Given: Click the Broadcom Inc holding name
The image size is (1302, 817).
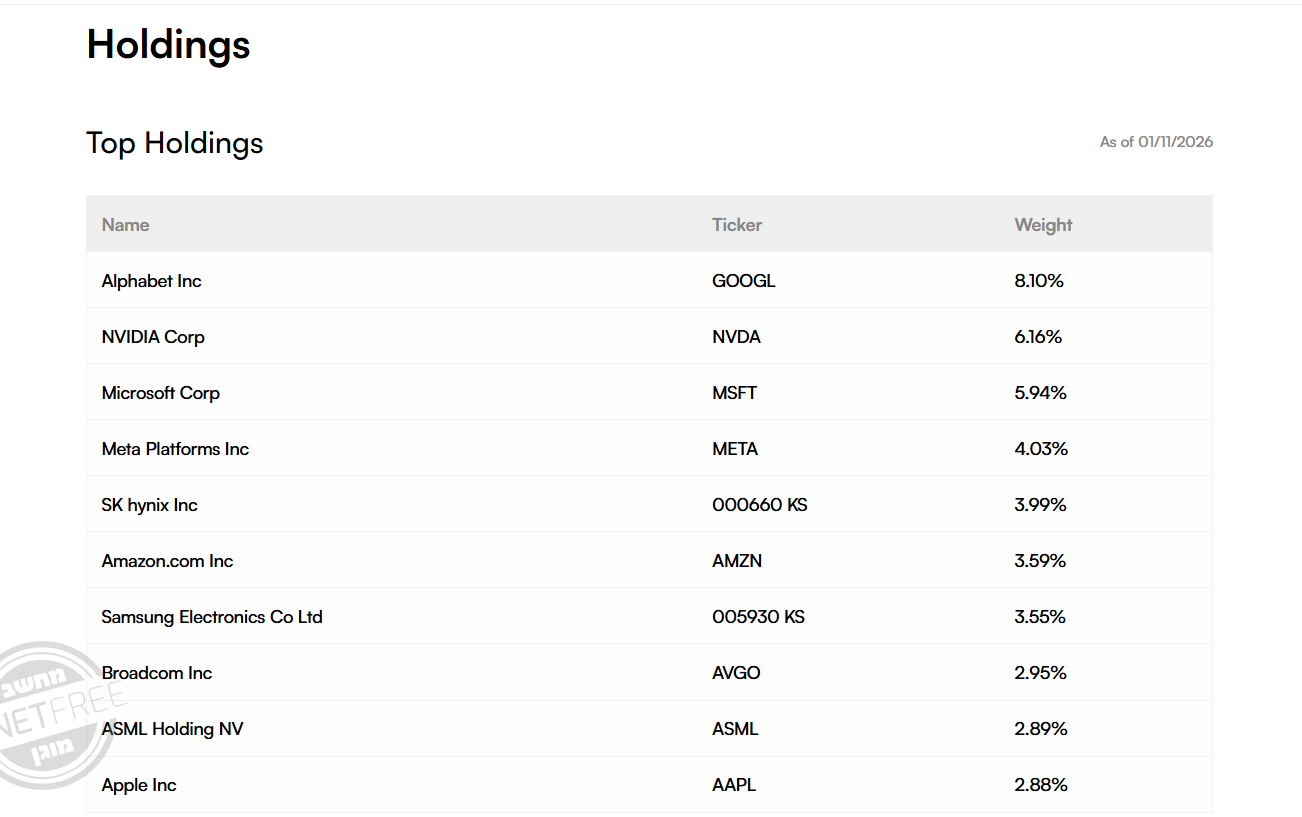Looking at the screenshot, I should pos(157,673).
